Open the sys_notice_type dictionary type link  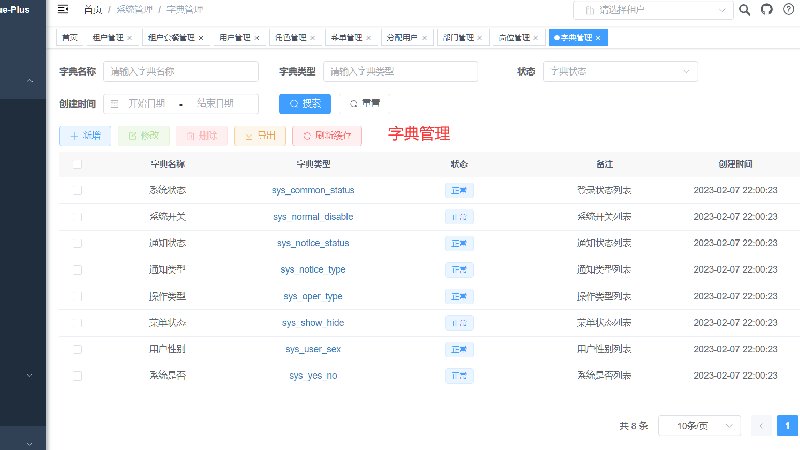click(313, 270)
